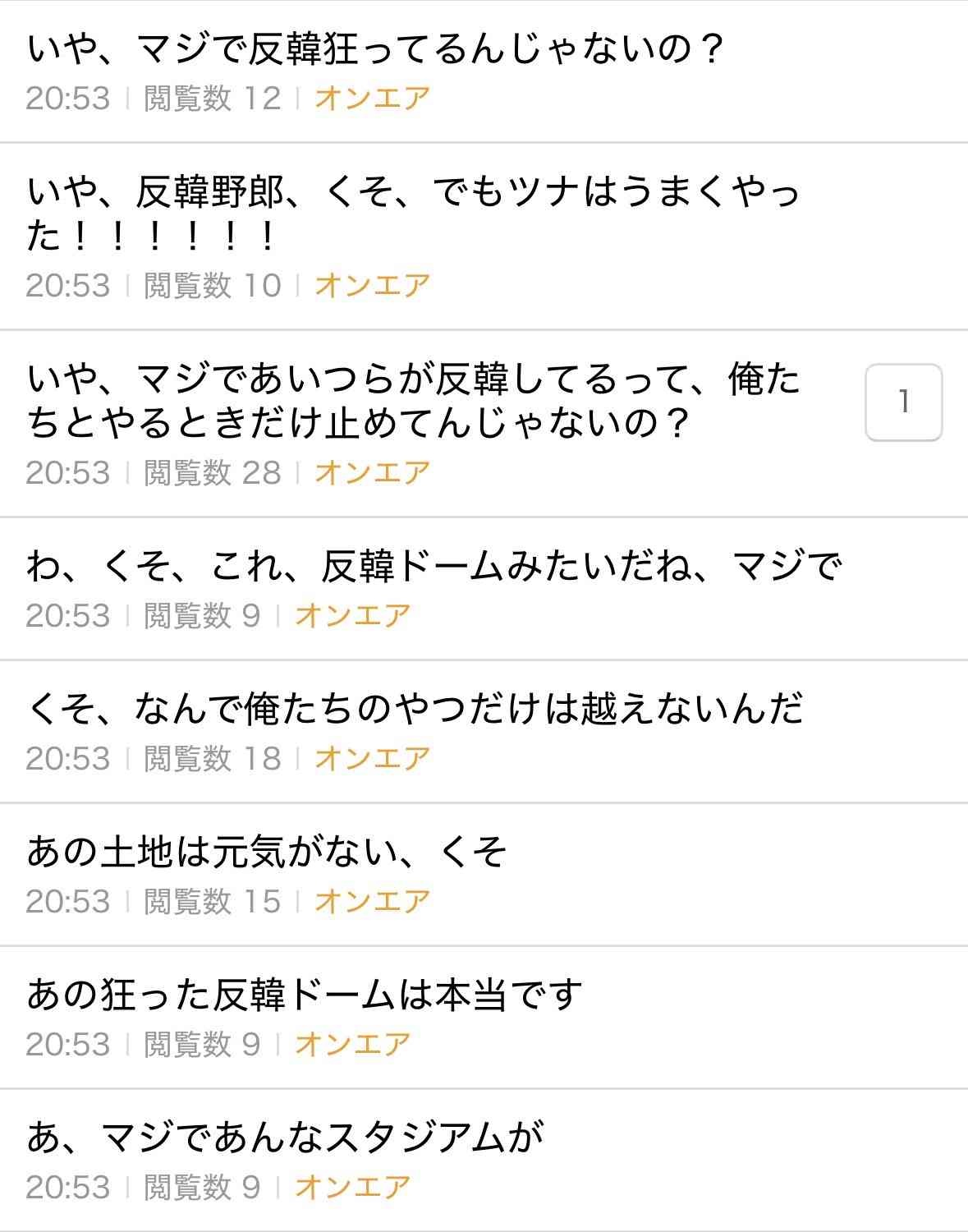The width and height of the screenshot is (968, 1232).
Task: Click オンエア beside the 18-view post
Action: click(373, 759)
